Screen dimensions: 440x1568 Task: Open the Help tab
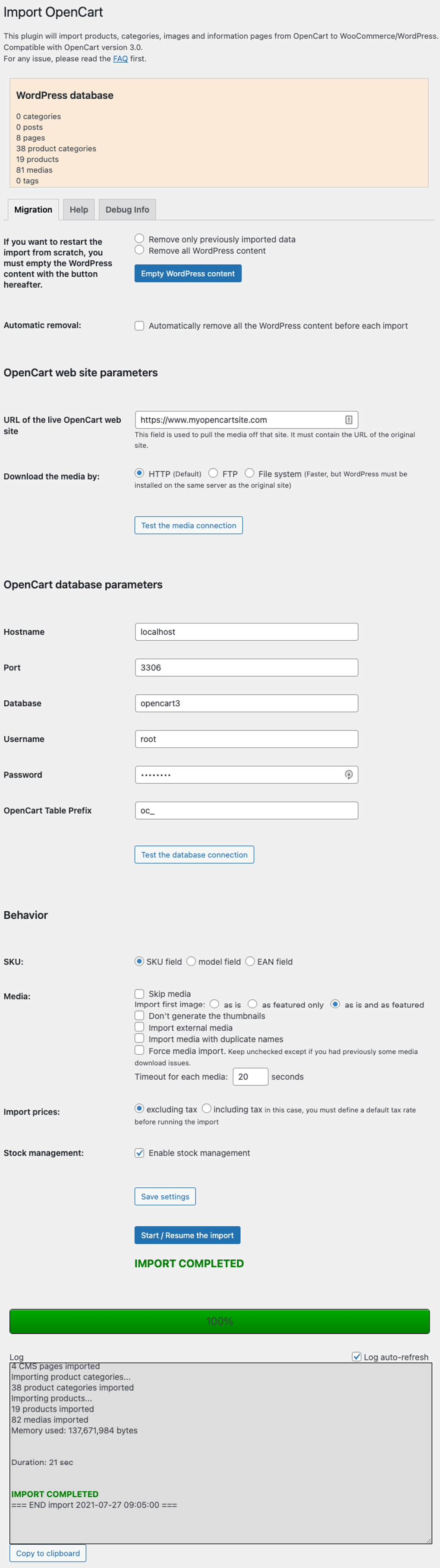79,209
